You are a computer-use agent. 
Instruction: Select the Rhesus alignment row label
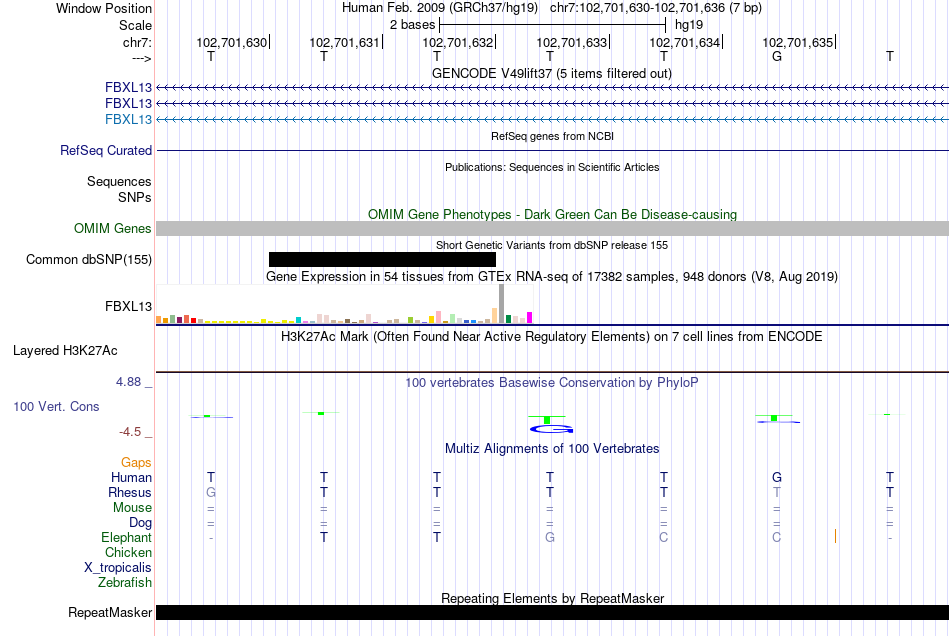pyautogui.click(x=130, y=492)
